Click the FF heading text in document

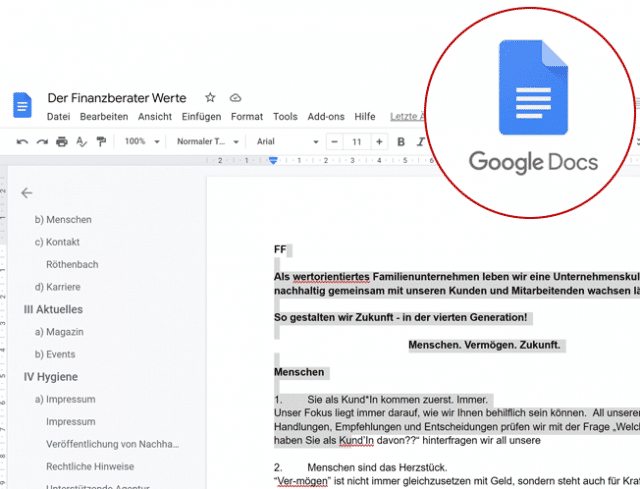point(280,249)
